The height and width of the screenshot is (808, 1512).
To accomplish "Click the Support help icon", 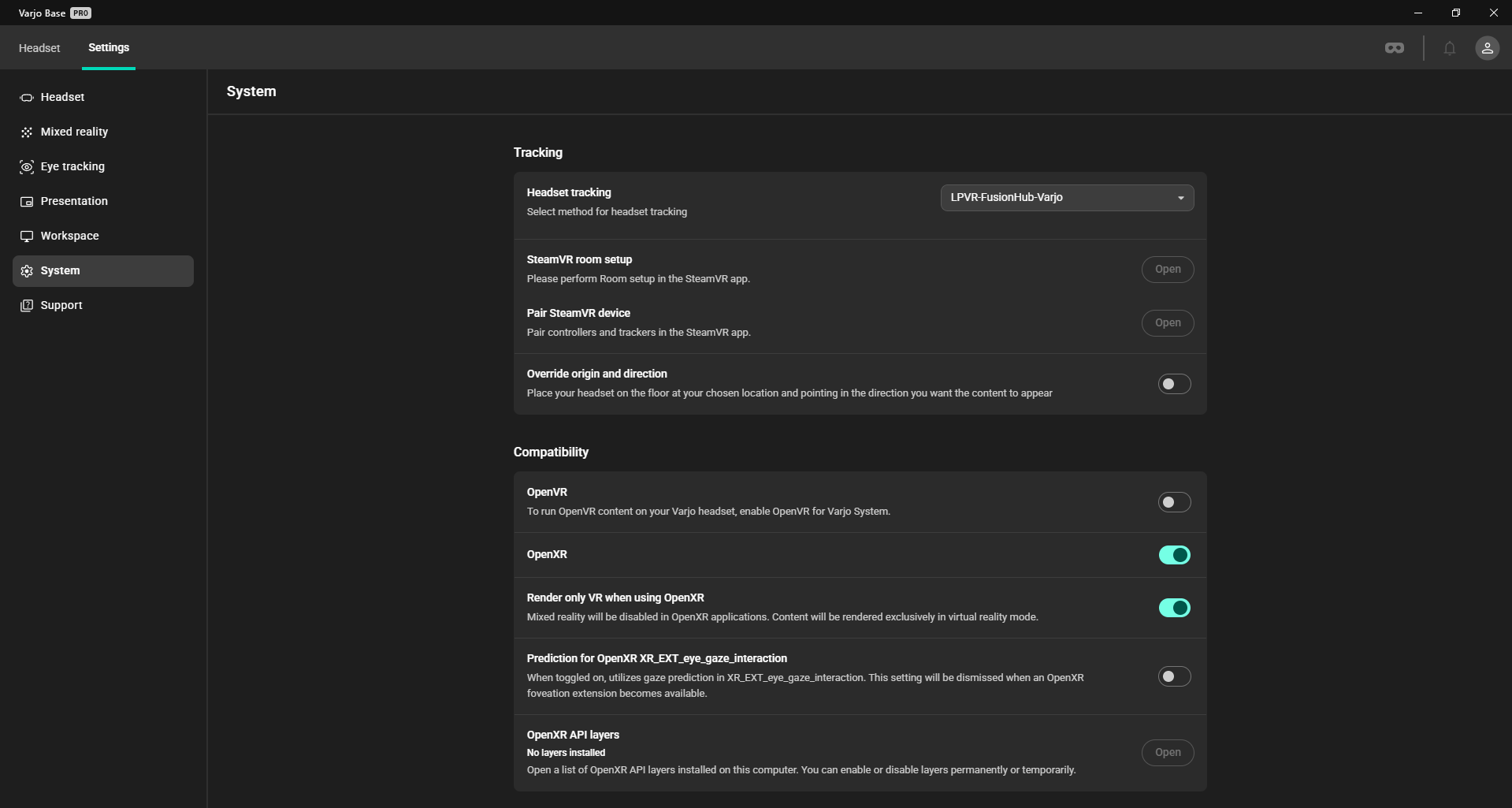I will pos(27,306).
